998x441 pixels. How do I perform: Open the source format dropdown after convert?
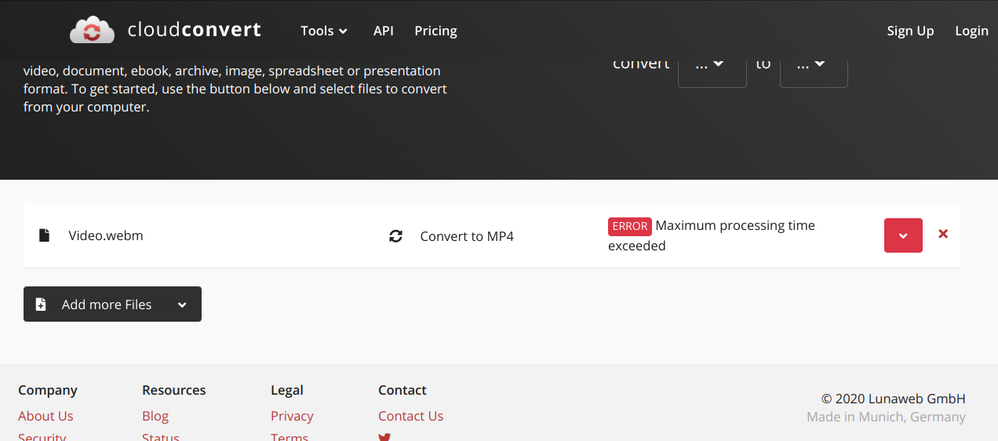712,64
